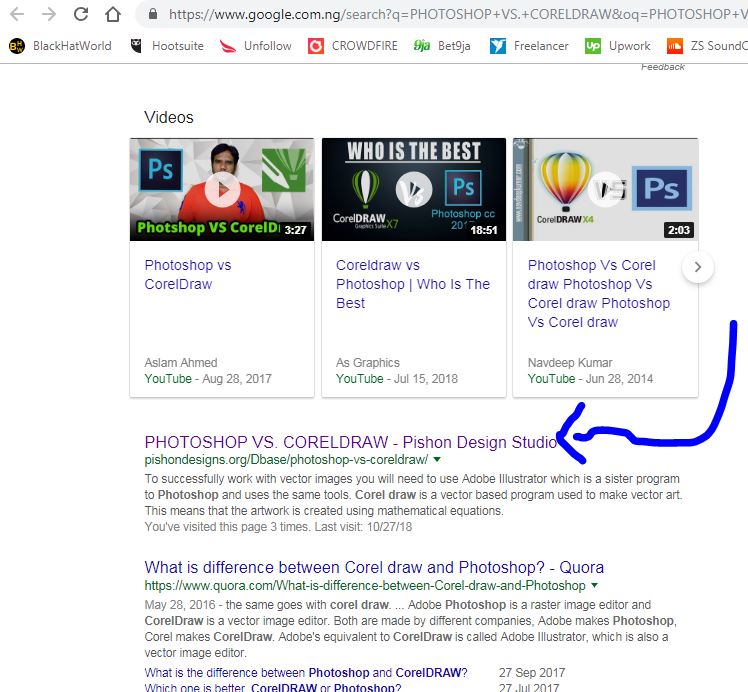Play the Photshop VS CorelDraw 3:27 video
The image size is (748, 692).
[x=222, y=189]
